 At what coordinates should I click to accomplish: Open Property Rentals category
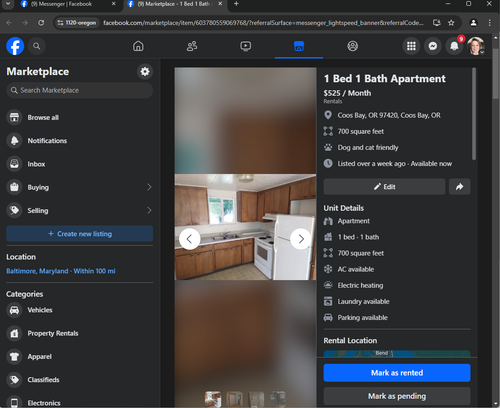[x=79, y=333]
